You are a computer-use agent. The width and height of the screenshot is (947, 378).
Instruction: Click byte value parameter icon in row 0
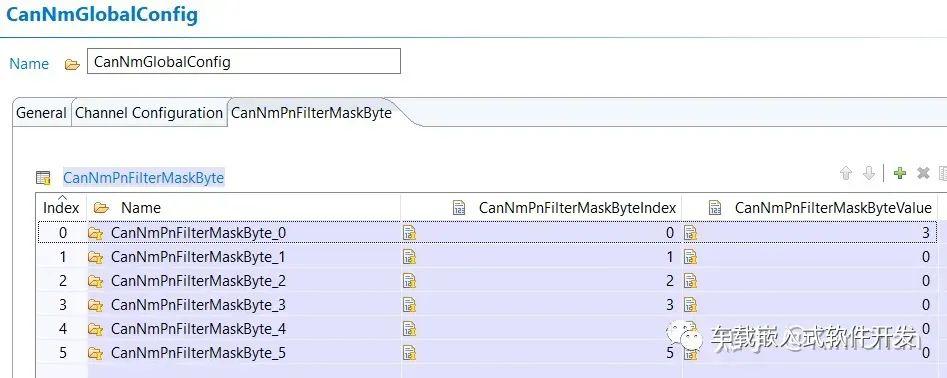(690, 232)
